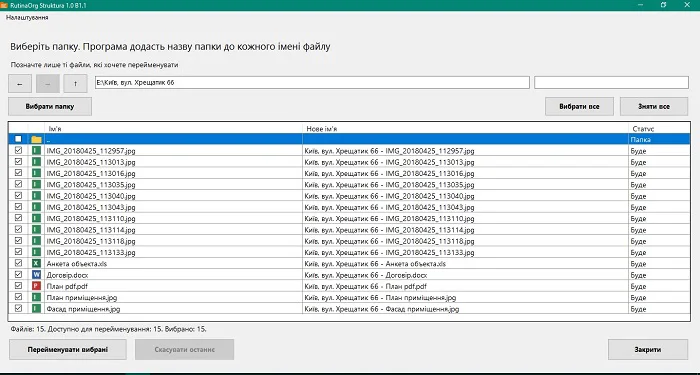This screenshot has width=700, height=375.
Task: Click Excel icon of Анкета объекта.xls
Action: coord(37,263)
